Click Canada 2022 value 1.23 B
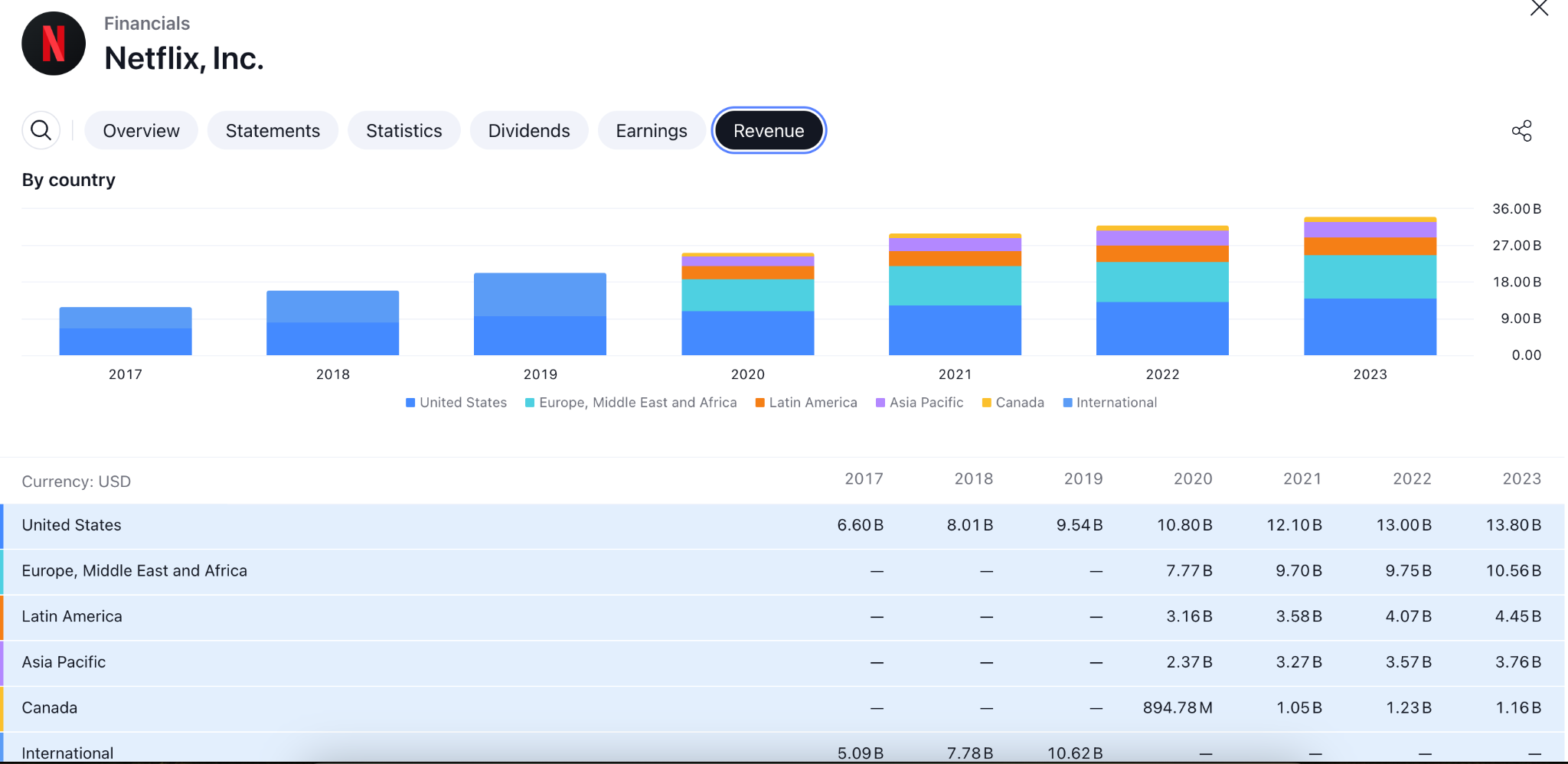This screenshot has width=1568, height=764. (x=1409, y=707)
